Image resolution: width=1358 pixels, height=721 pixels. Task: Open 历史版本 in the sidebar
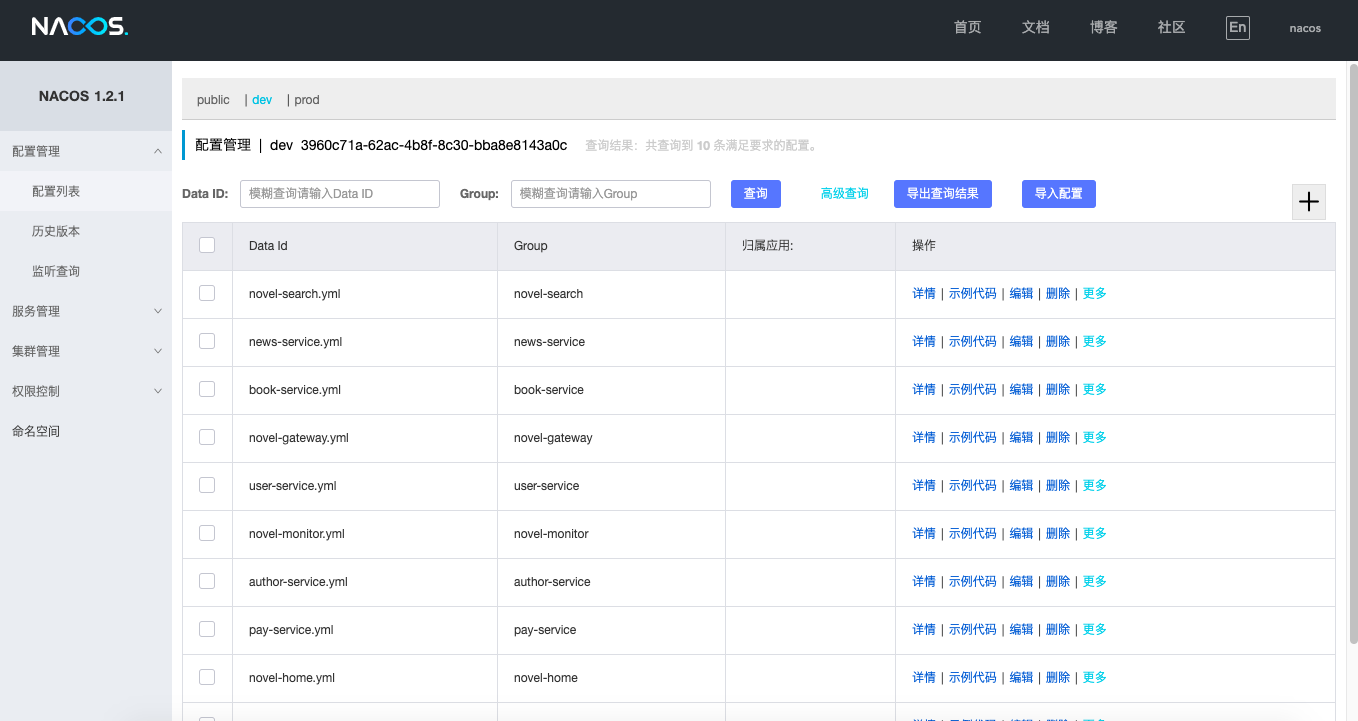coord(56,231)
